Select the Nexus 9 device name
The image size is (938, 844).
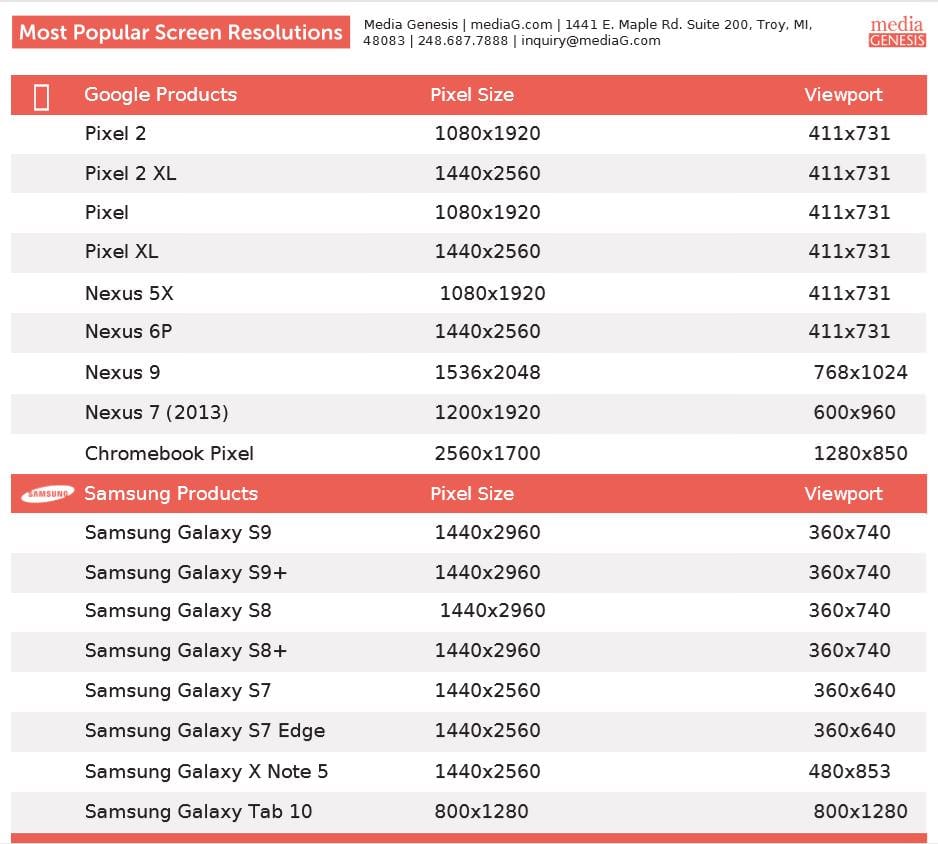122,372
